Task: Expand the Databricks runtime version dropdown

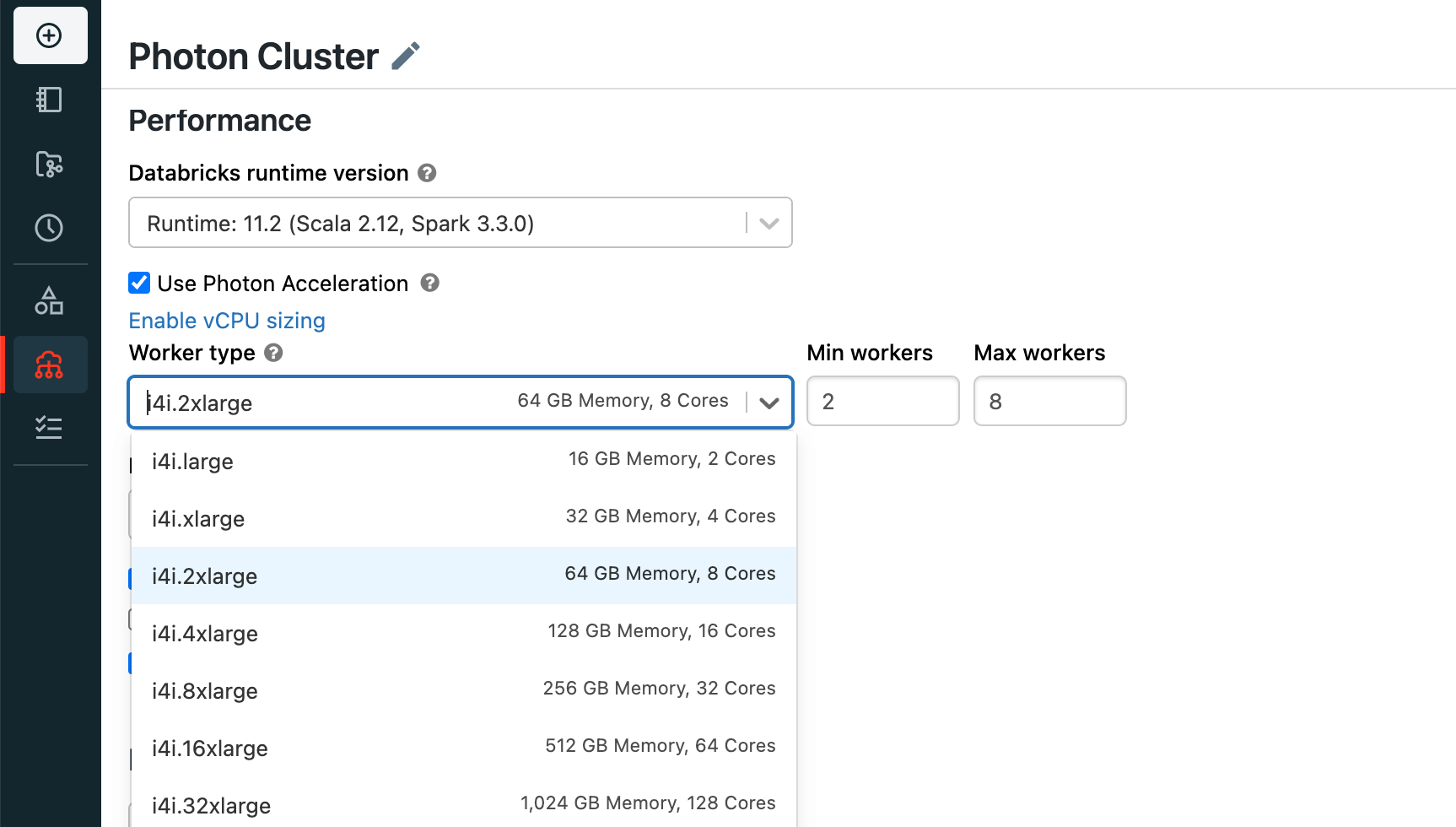Action: pyautogui.click(x=768, y=224)
